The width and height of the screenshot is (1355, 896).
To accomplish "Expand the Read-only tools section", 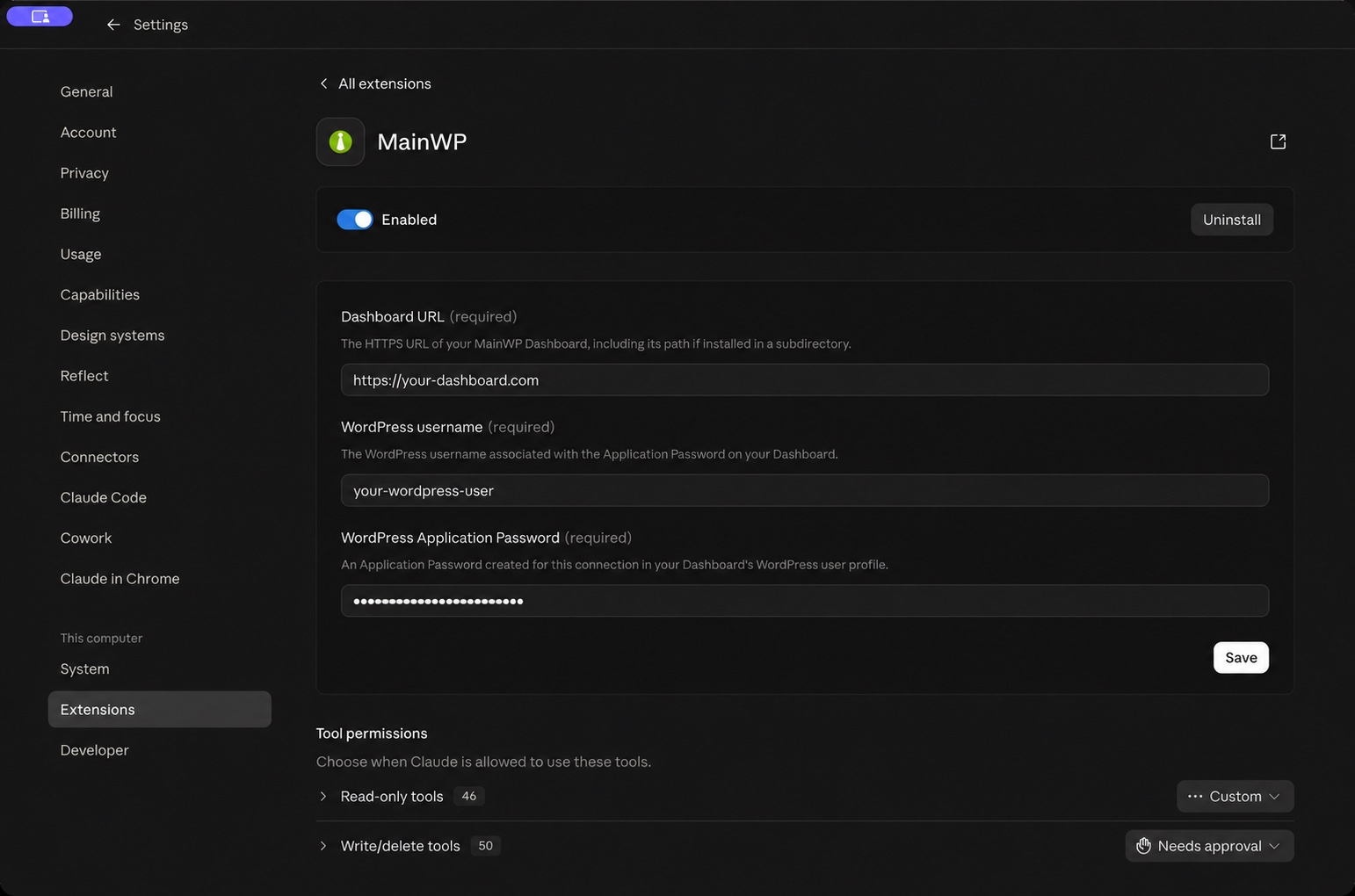I will [x=322, y=797].
